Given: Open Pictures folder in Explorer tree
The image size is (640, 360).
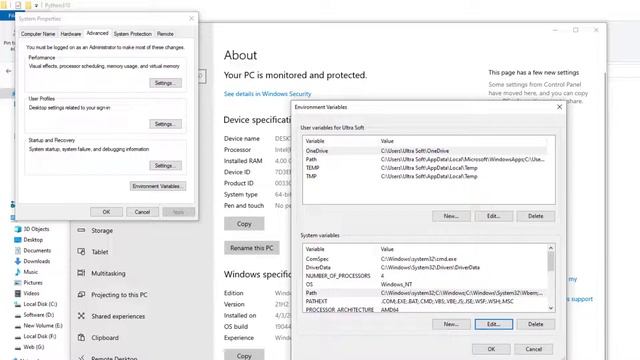Looking at the screenshot, I should (33, 282).
